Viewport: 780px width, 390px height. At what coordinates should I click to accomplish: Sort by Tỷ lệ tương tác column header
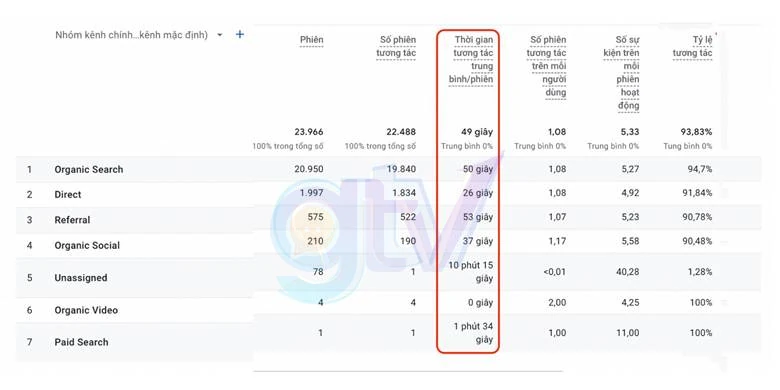tap(692, 46)
